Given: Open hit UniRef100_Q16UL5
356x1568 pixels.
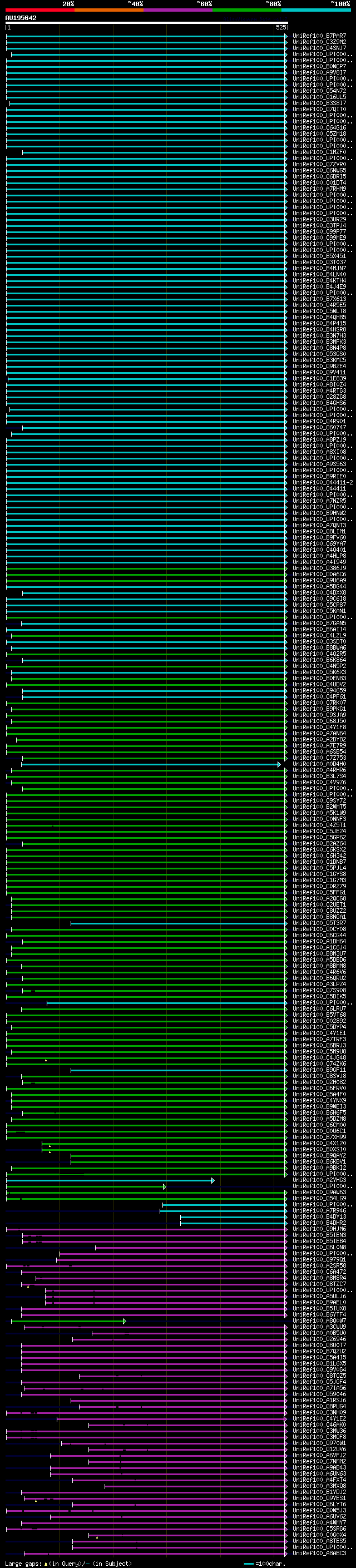Looking at the screenshot, I should tap(319, 97).
